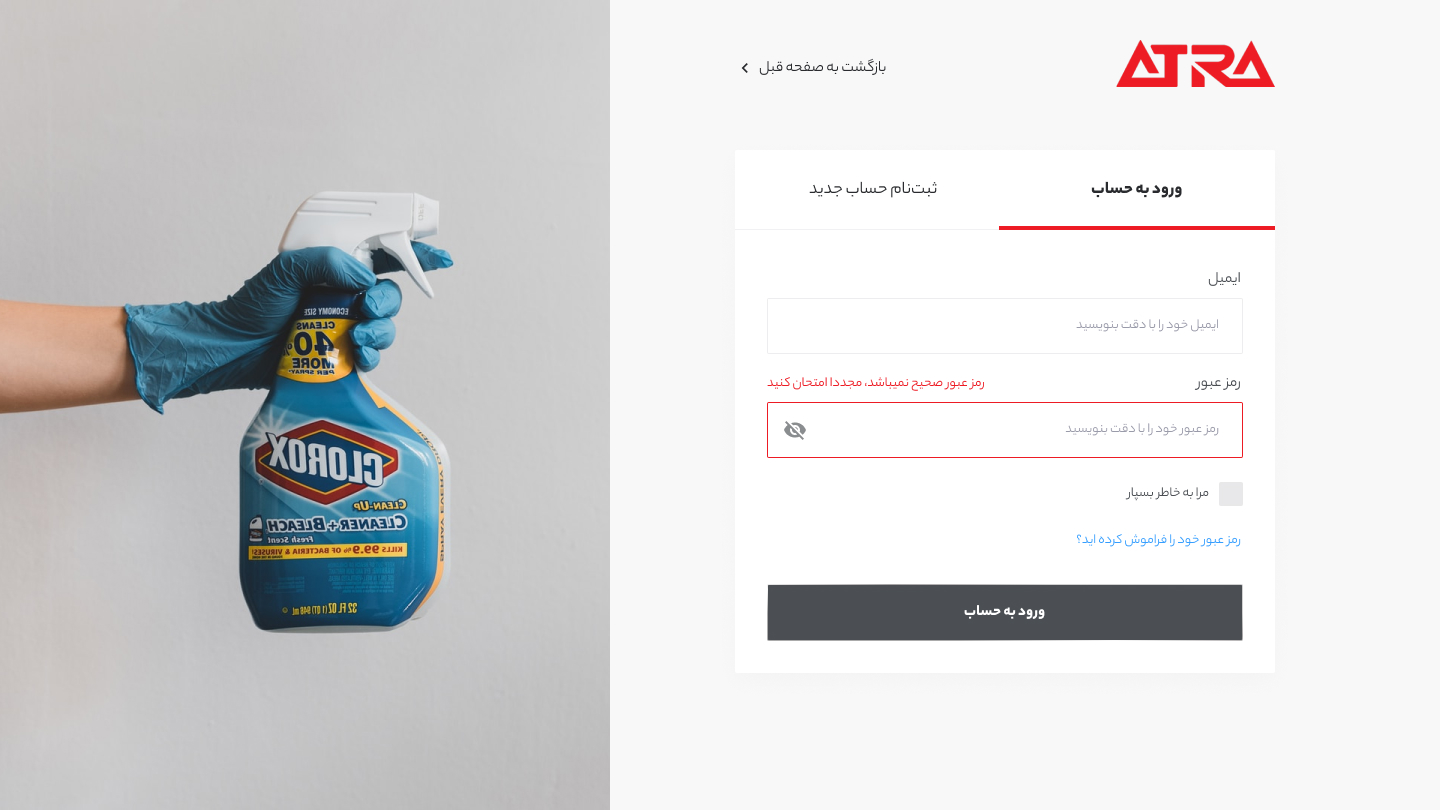1440x810 pixels.
Task: Focus the email input field
Action: click(1005, 326)
